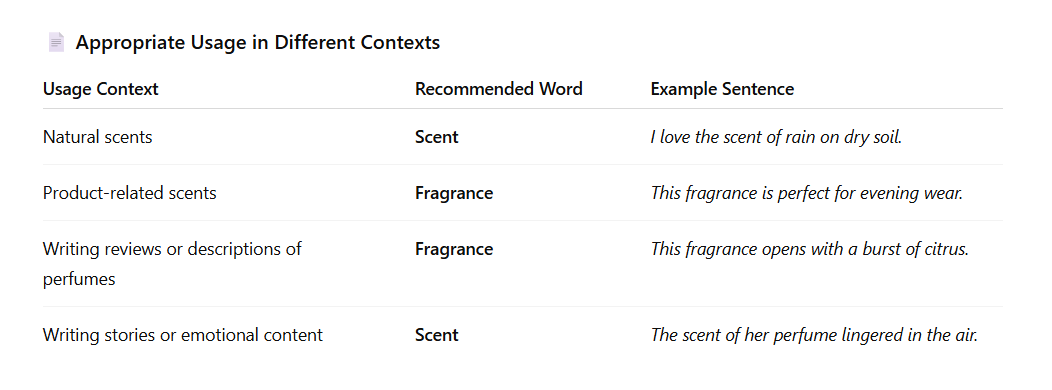Viewport: 1052px width, 390px height.
Task: Click the word 'Contexts' in the heading
Action: [x=401, y=42]
